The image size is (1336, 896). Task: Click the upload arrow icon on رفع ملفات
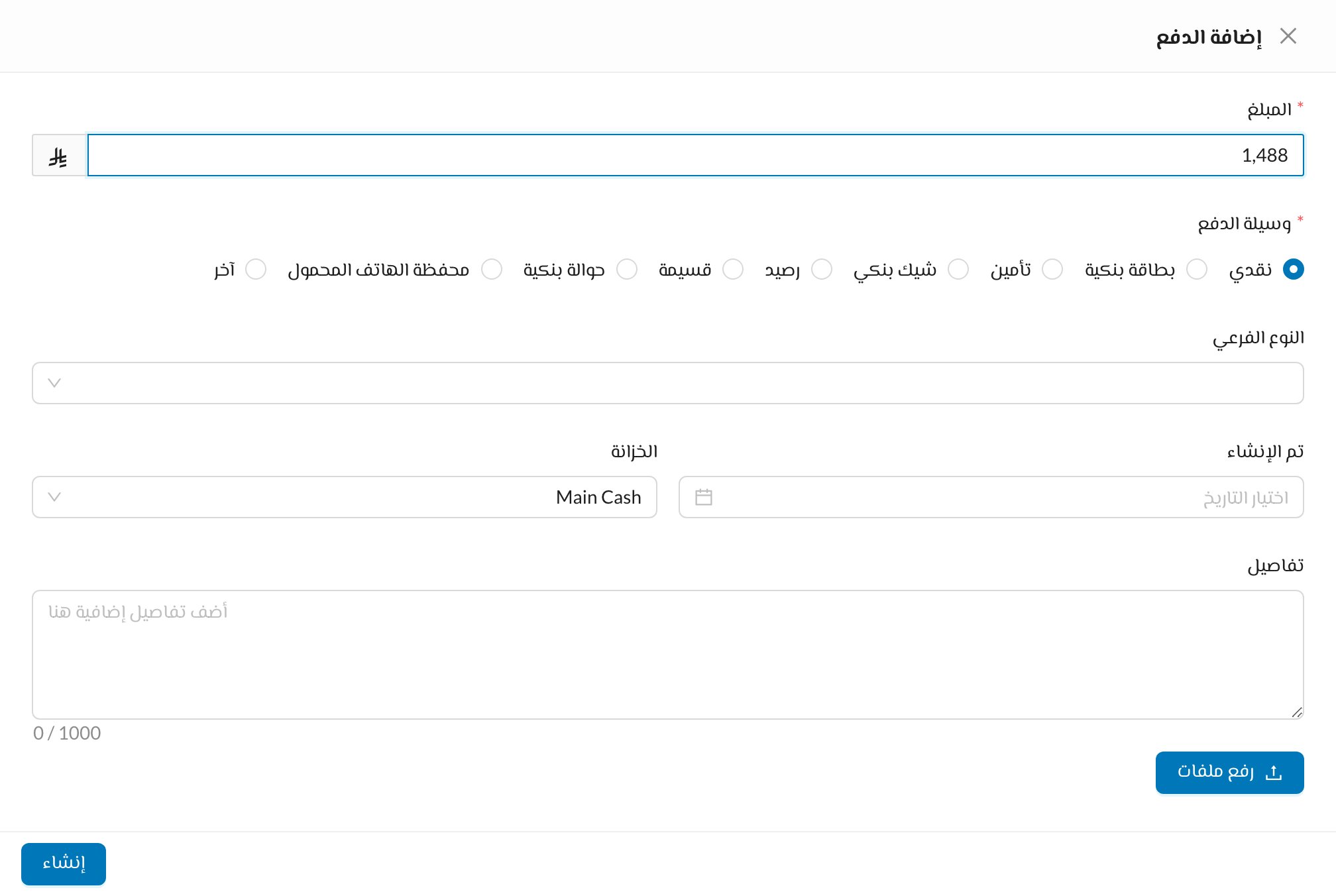pos(1274,773)
